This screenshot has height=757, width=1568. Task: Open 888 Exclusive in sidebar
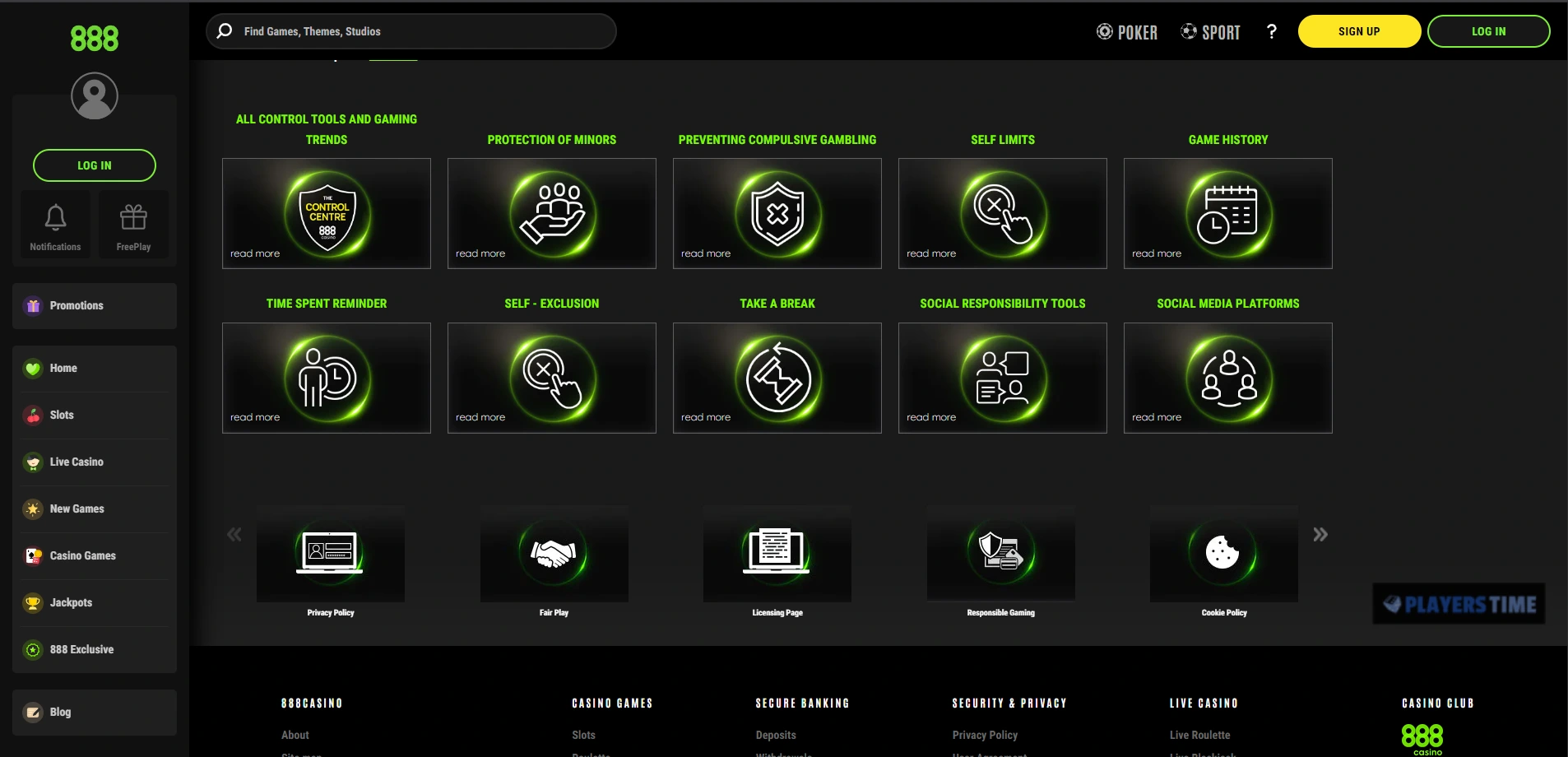(95, 650)
